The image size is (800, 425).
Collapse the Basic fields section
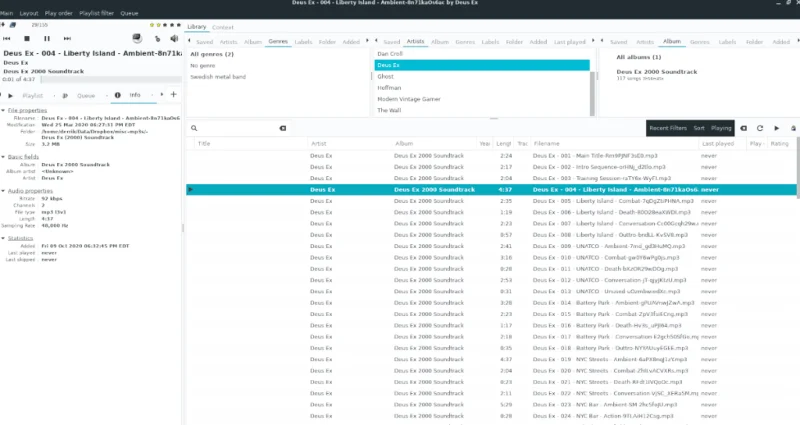point(3,157)
